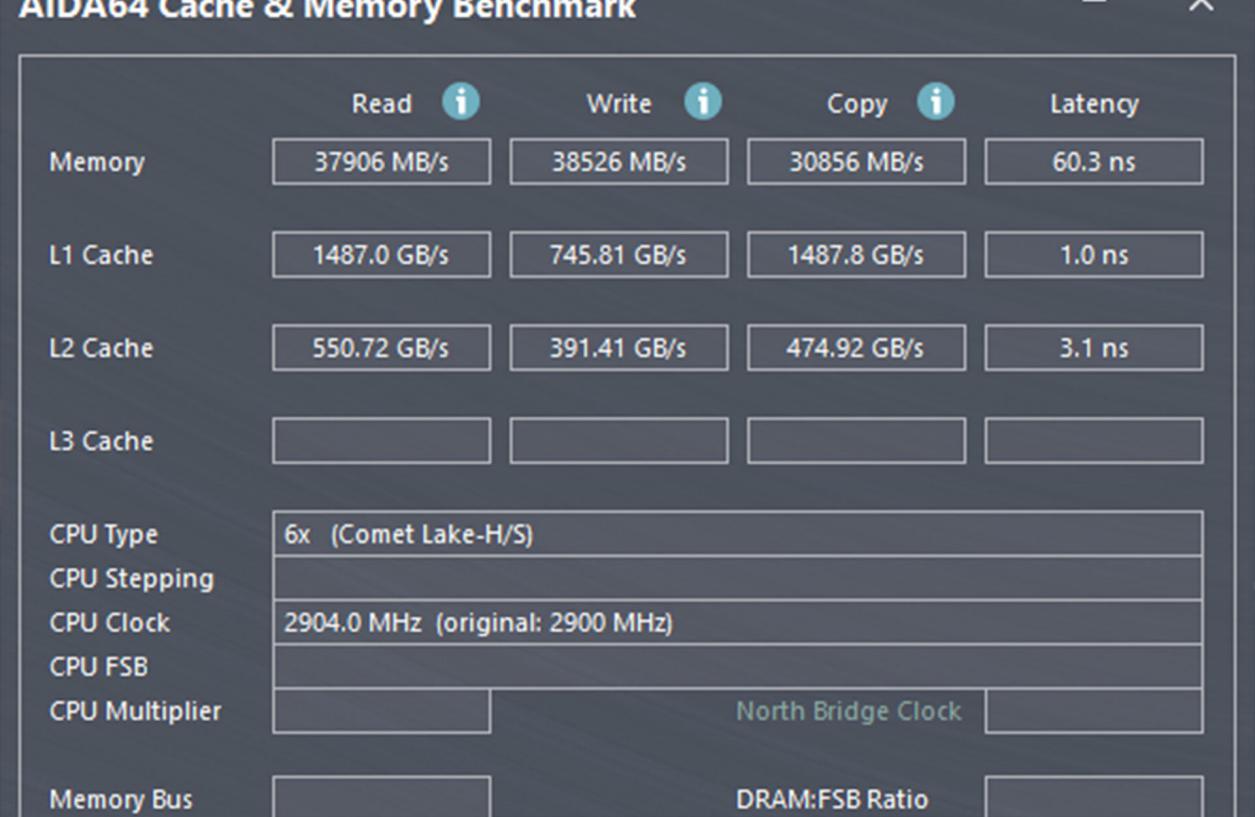Select the empty North Bridge Clock box
The width and height of the screenshot is (1255, 817).
click(x=1094, y=711)
